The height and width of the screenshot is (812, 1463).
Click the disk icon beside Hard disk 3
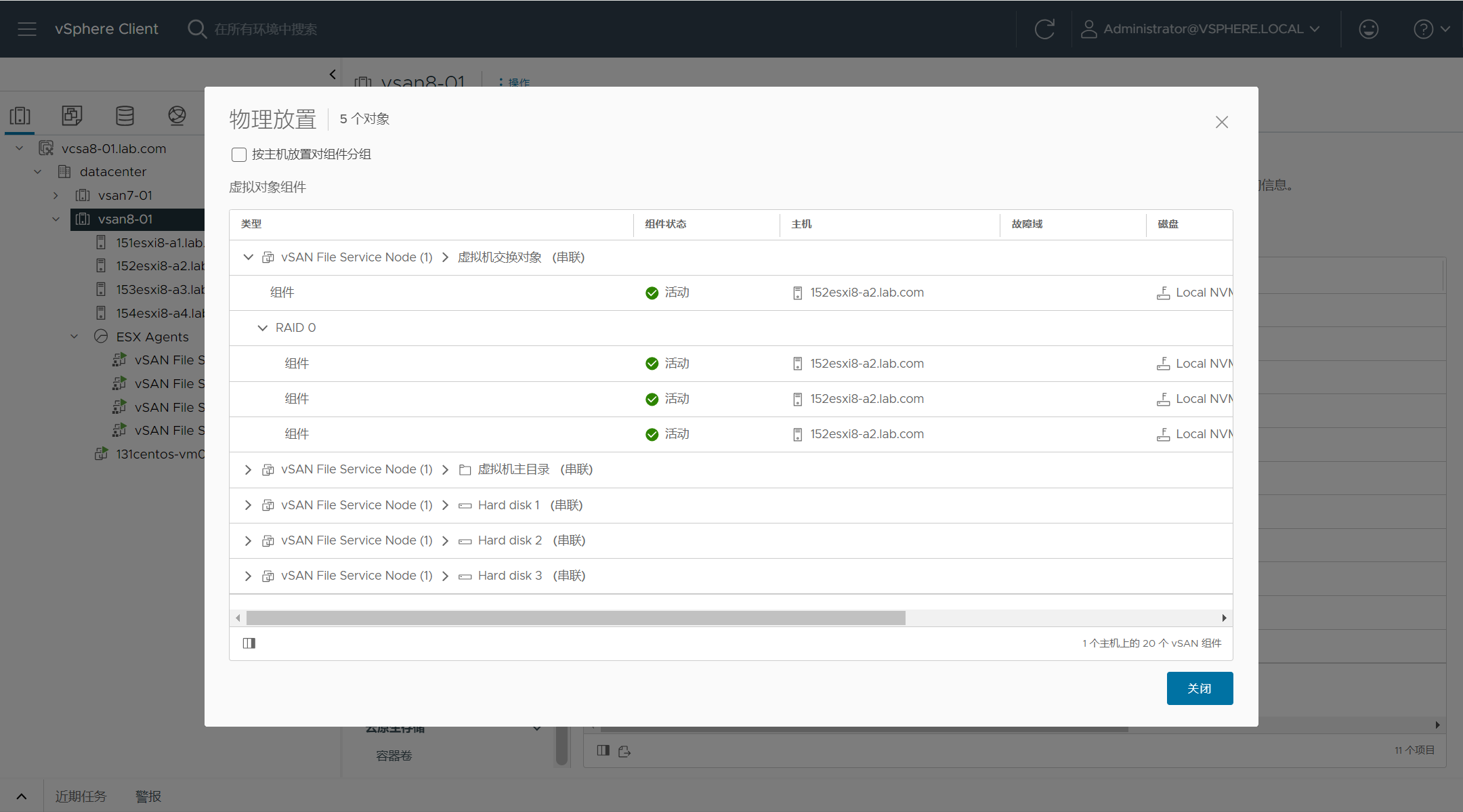[465, 576]
